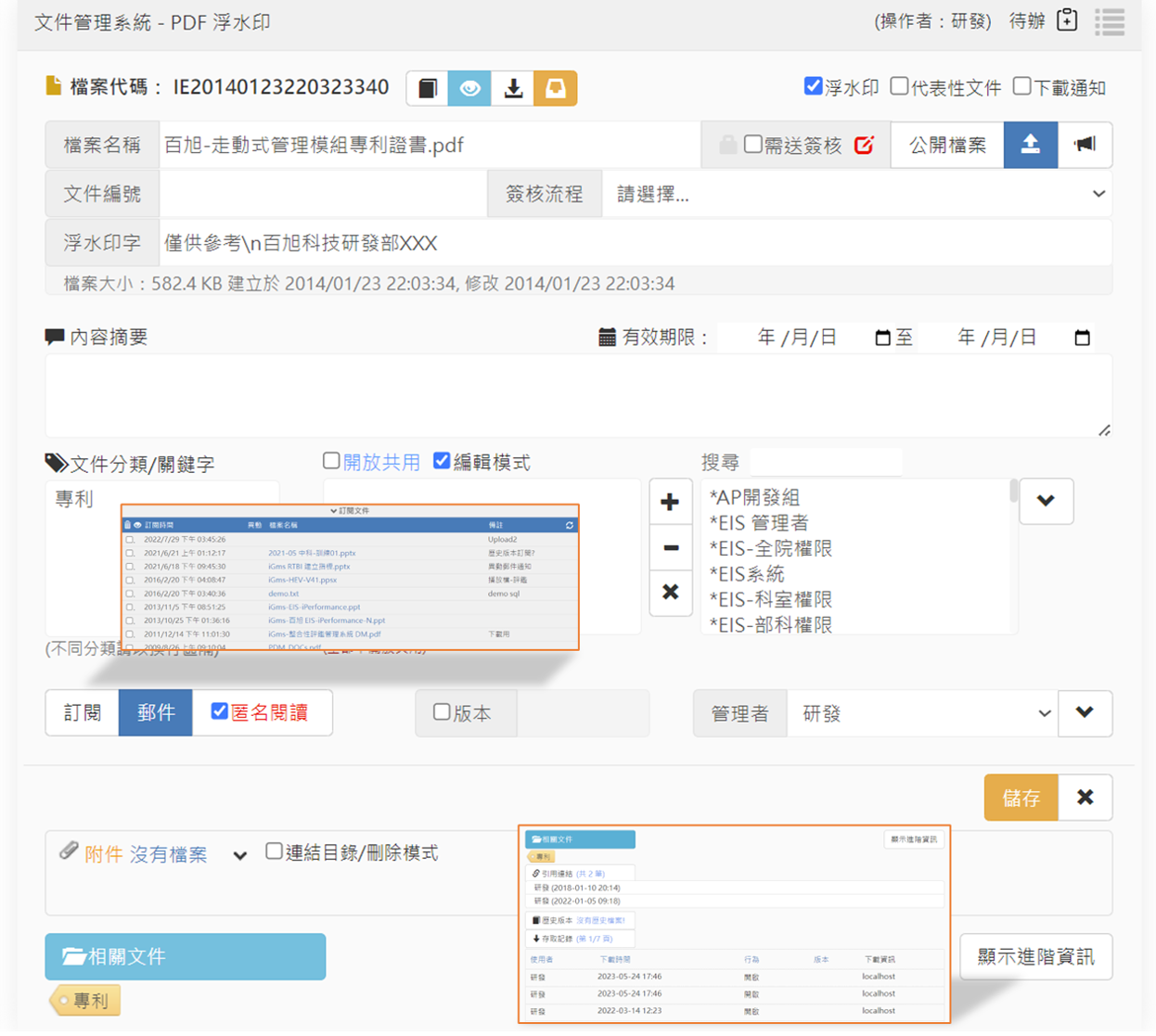1156x1036 pixels.
Task: Click the blue upload icon button
Action: (x=1031, y=145)
